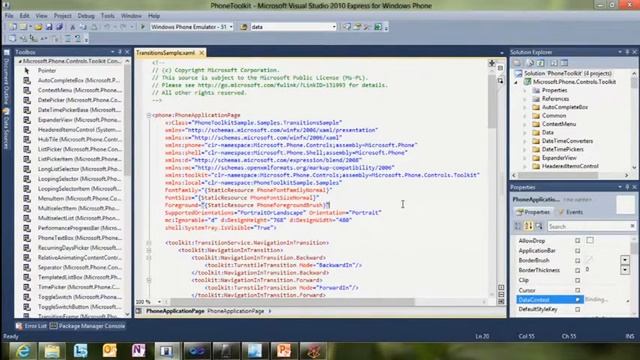Close the TransitionsSample.xaml document tab
This screenshot has height=360, width=640.
point(202,53)
